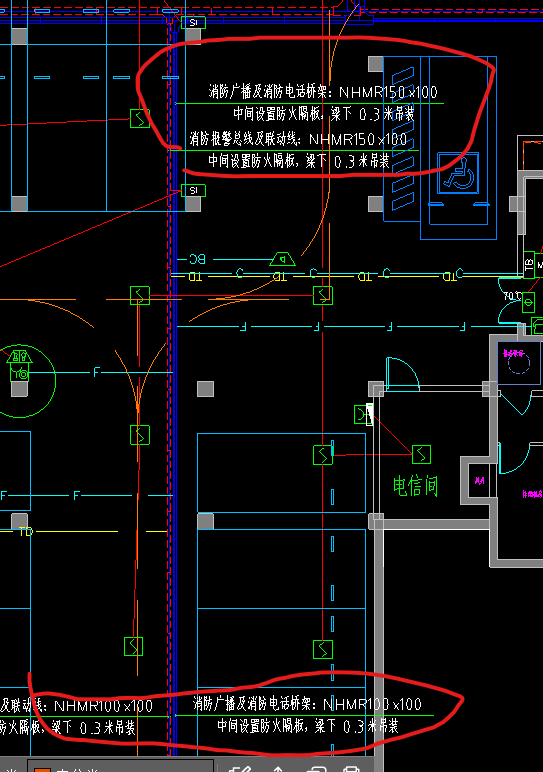Click the blue hatched ramp symbol

[403, 139]
